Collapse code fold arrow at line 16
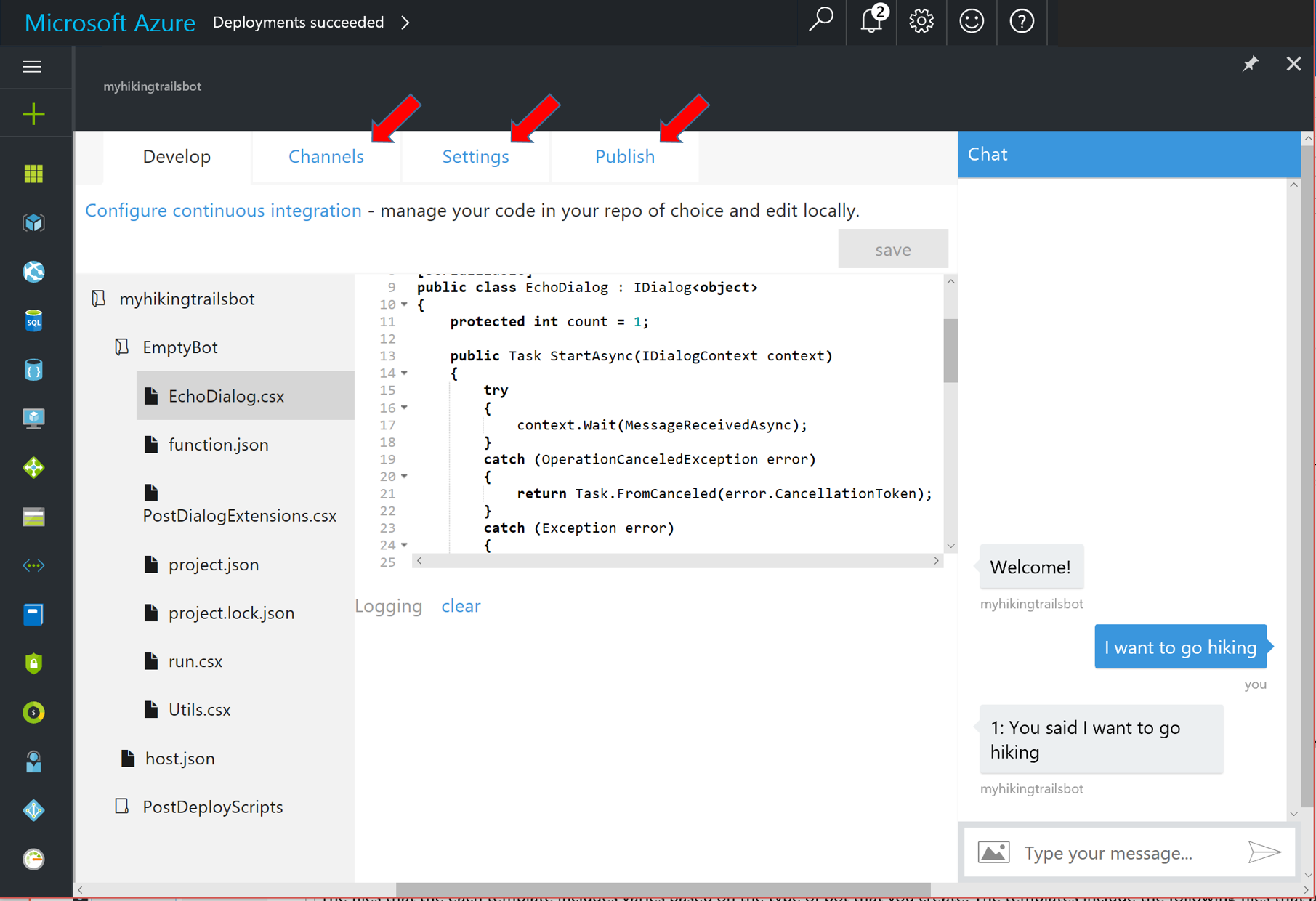This screenshot has height=901, width=1316. (405, 408)
